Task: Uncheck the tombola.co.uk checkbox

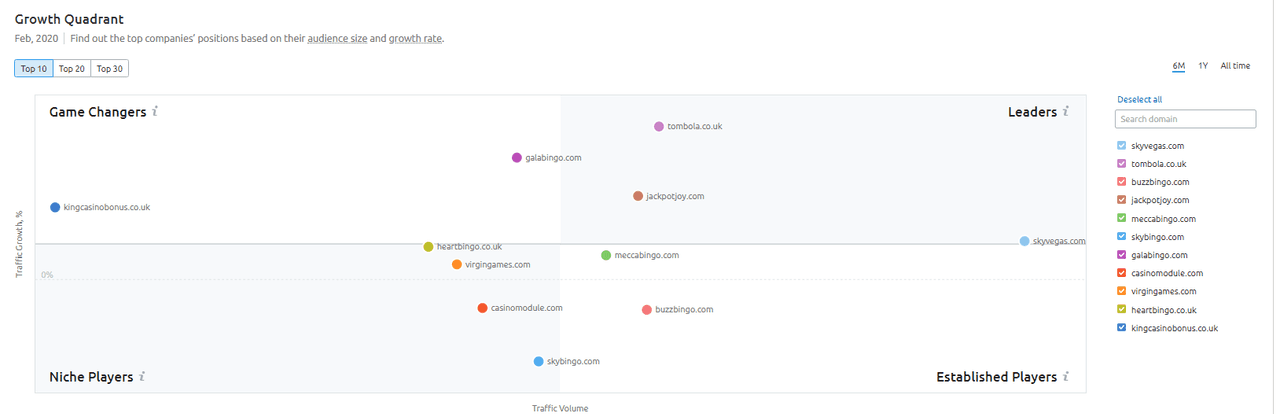Action: point(1121,164)
